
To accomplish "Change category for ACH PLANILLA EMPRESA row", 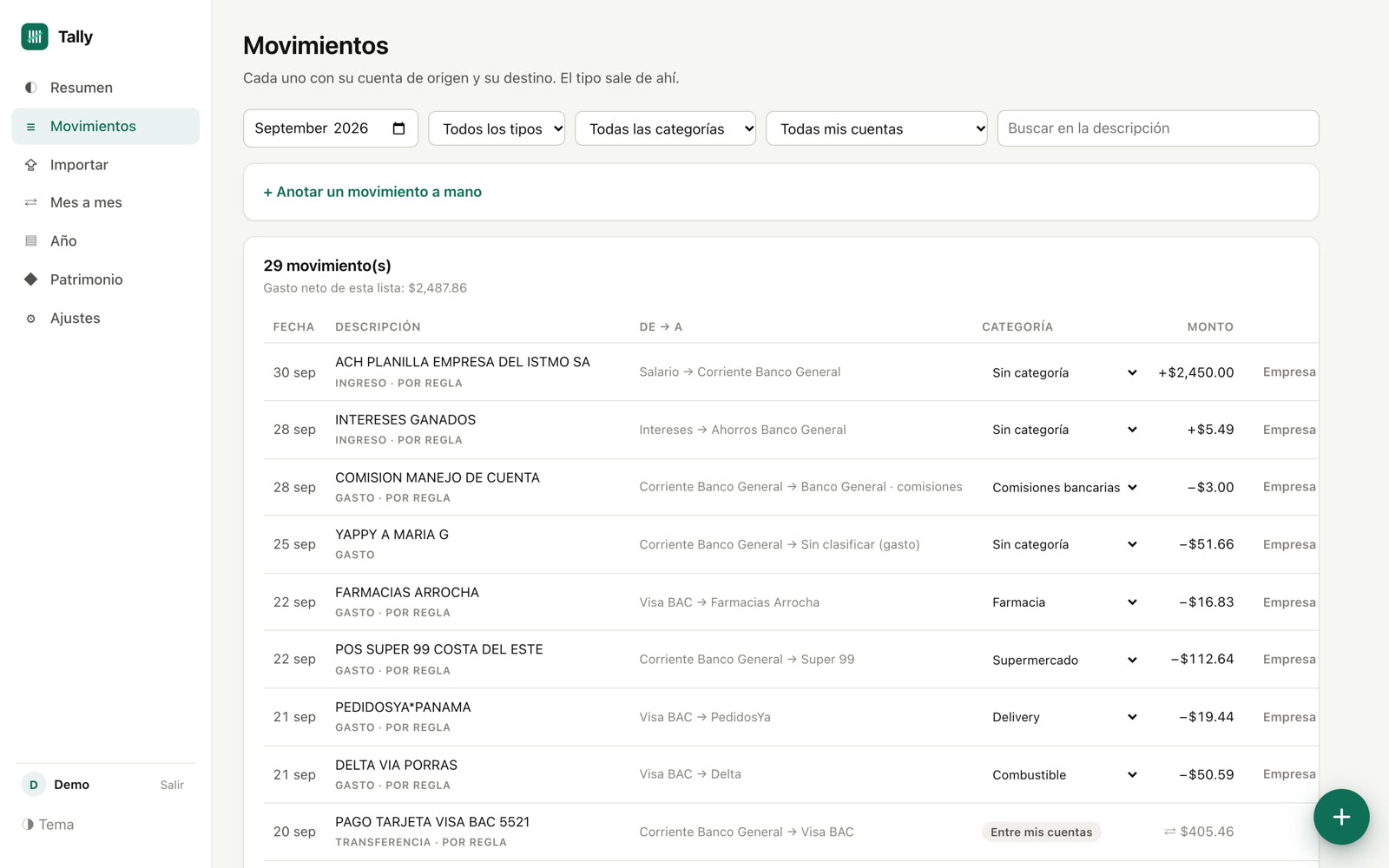I will coord(1064,372).
